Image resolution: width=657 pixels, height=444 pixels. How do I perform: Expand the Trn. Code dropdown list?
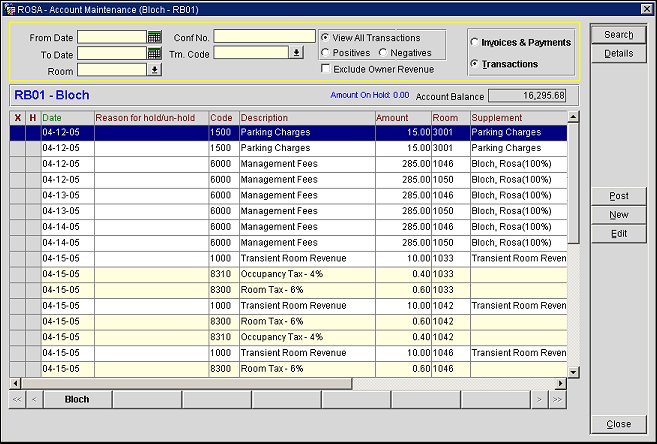point(296,53)
